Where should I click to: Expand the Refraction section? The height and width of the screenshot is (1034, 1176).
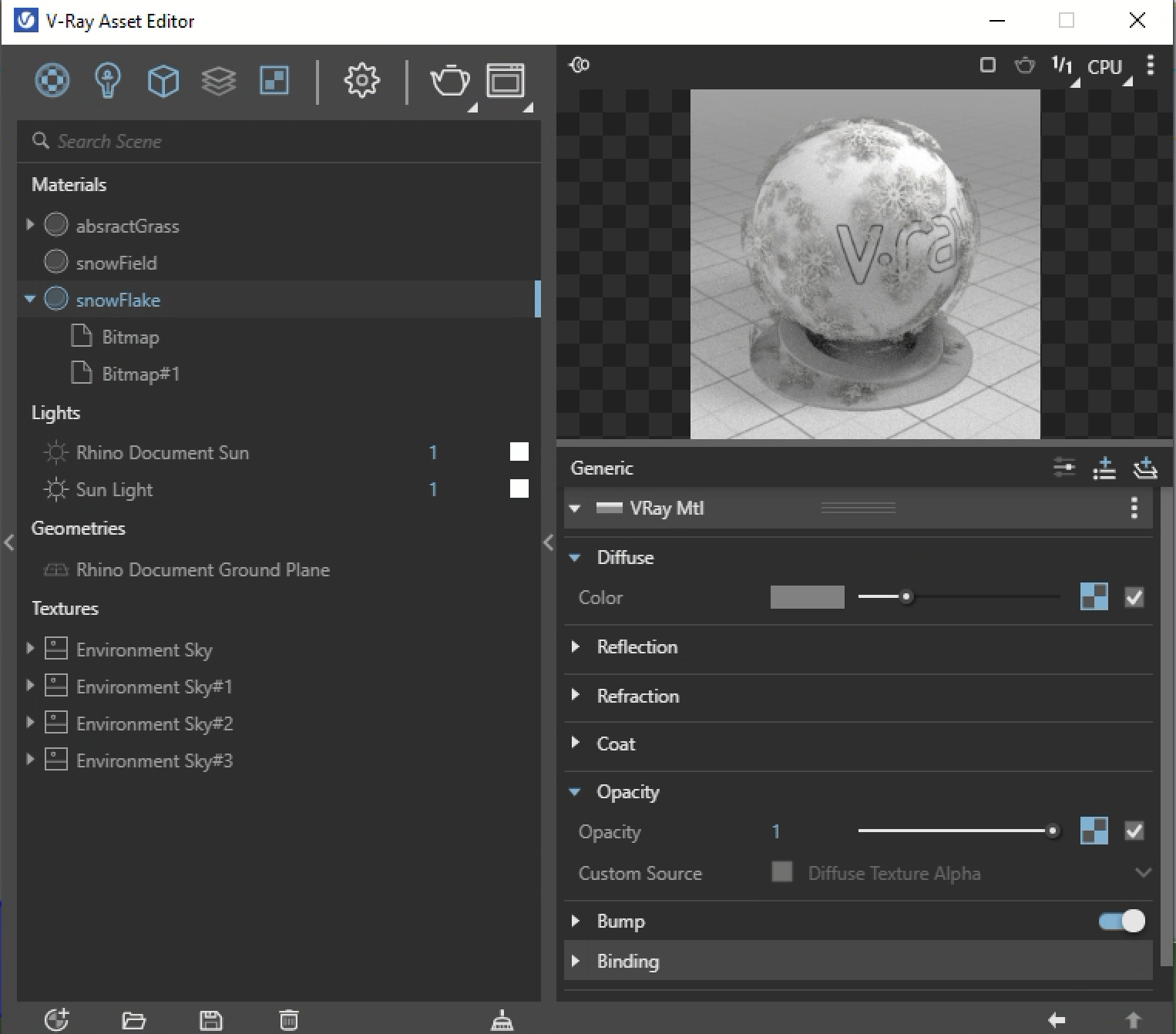(575, 695)
